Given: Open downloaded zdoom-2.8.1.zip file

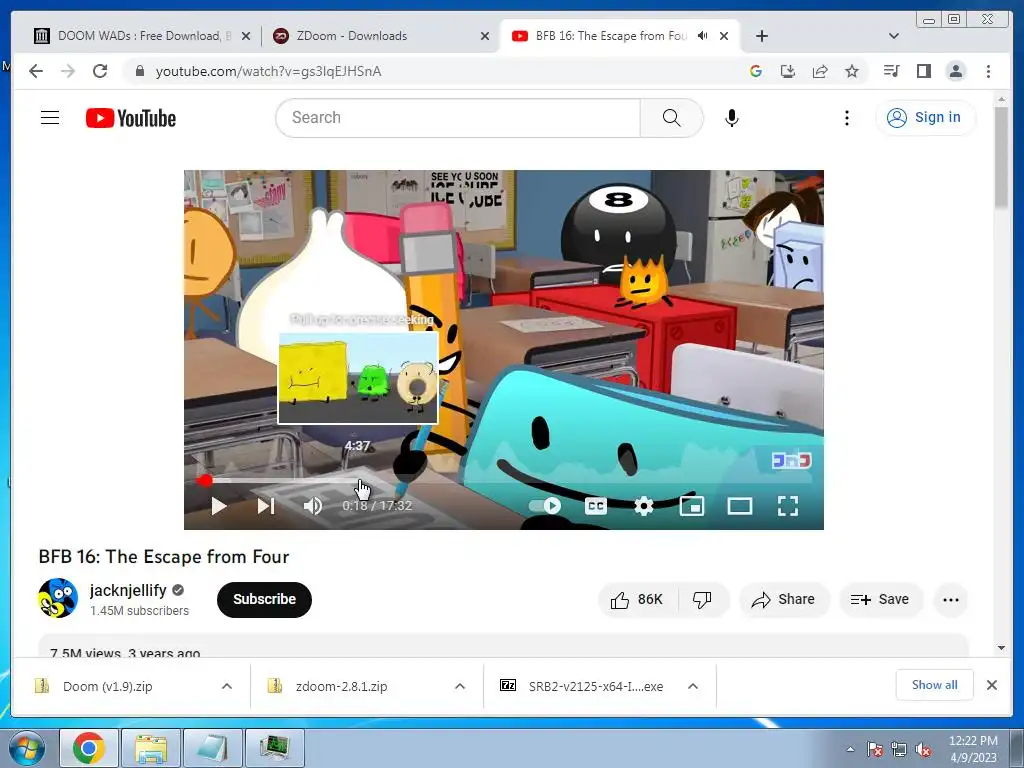Looking at the screenshot, I should 342,686.
